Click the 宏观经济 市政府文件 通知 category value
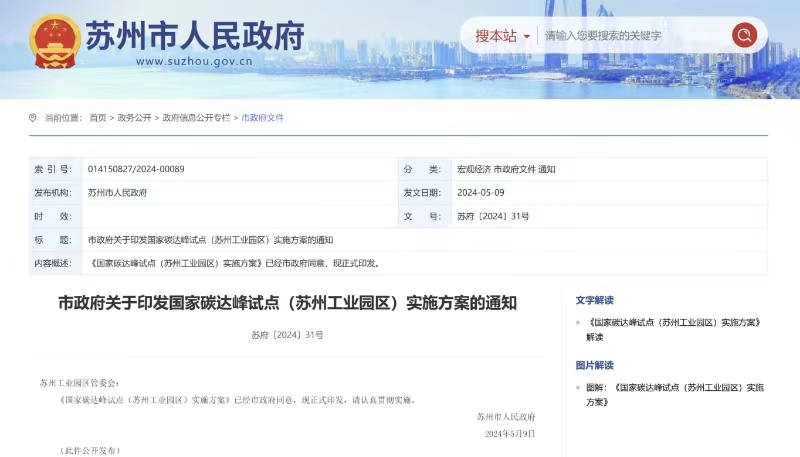Screen dimensions: 800x457 tap(506, 170)
